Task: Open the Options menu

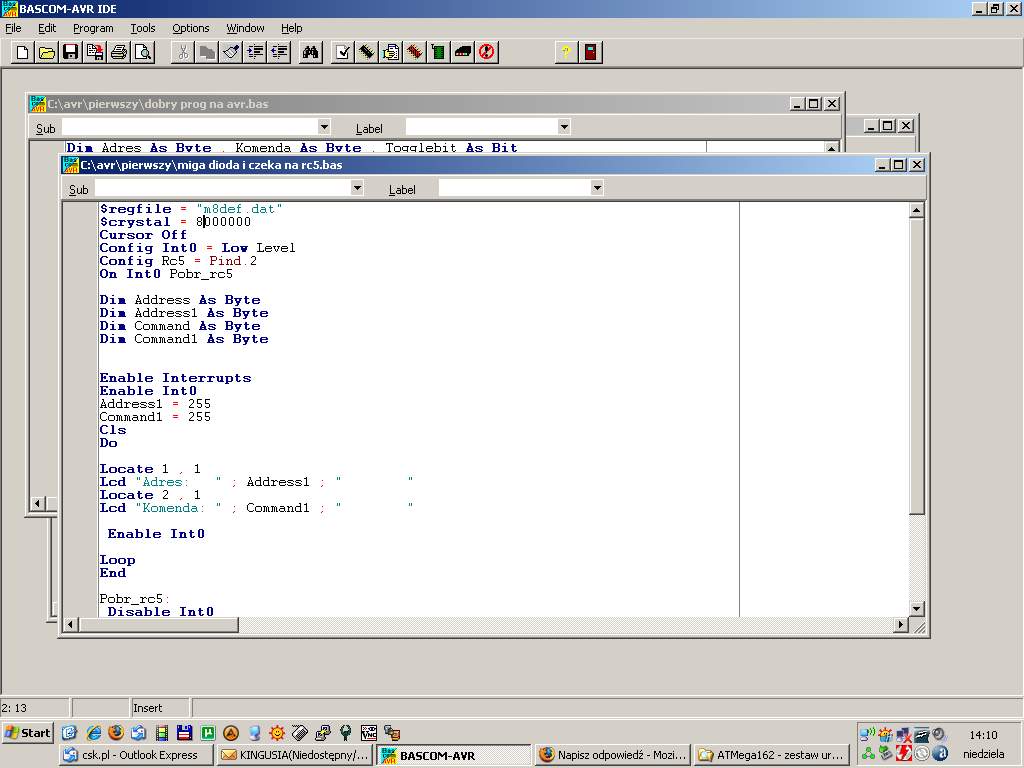Action: pos(190,28)
